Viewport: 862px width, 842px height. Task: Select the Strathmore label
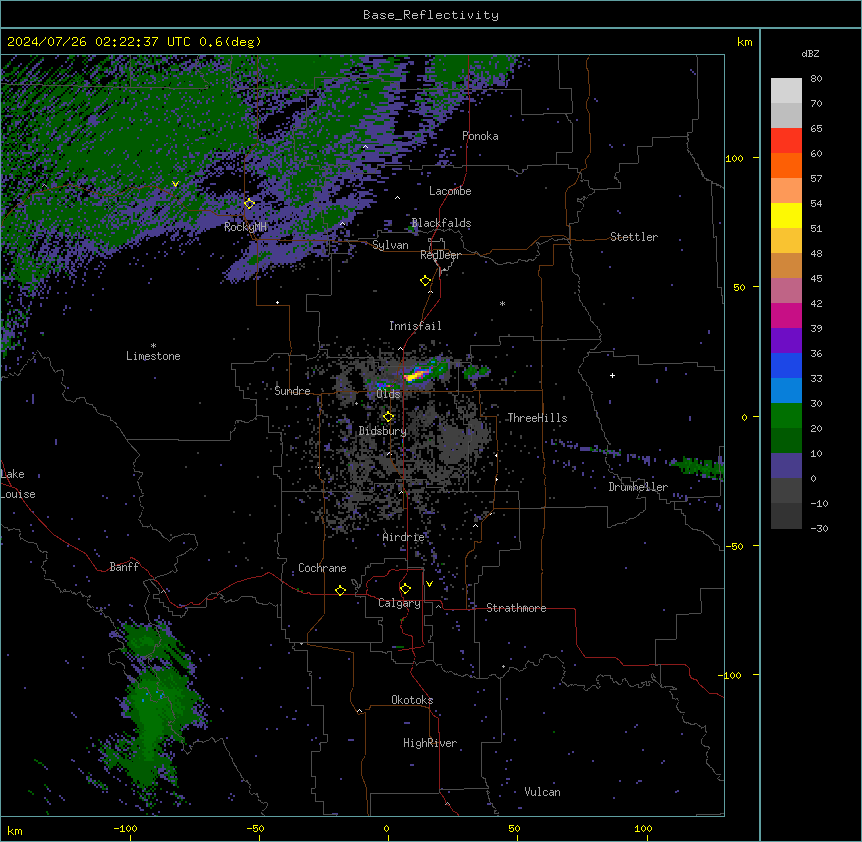(516, 608)
